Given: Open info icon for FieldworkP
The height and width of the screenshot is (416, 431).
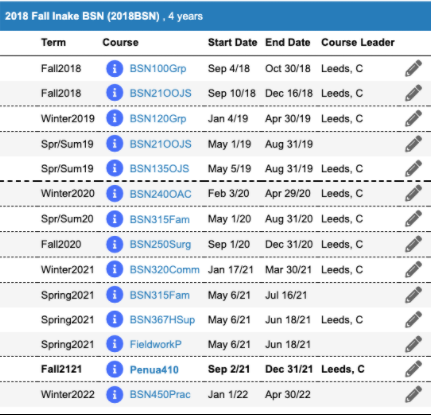Looking at the screenshot, I should coord(114,344).
